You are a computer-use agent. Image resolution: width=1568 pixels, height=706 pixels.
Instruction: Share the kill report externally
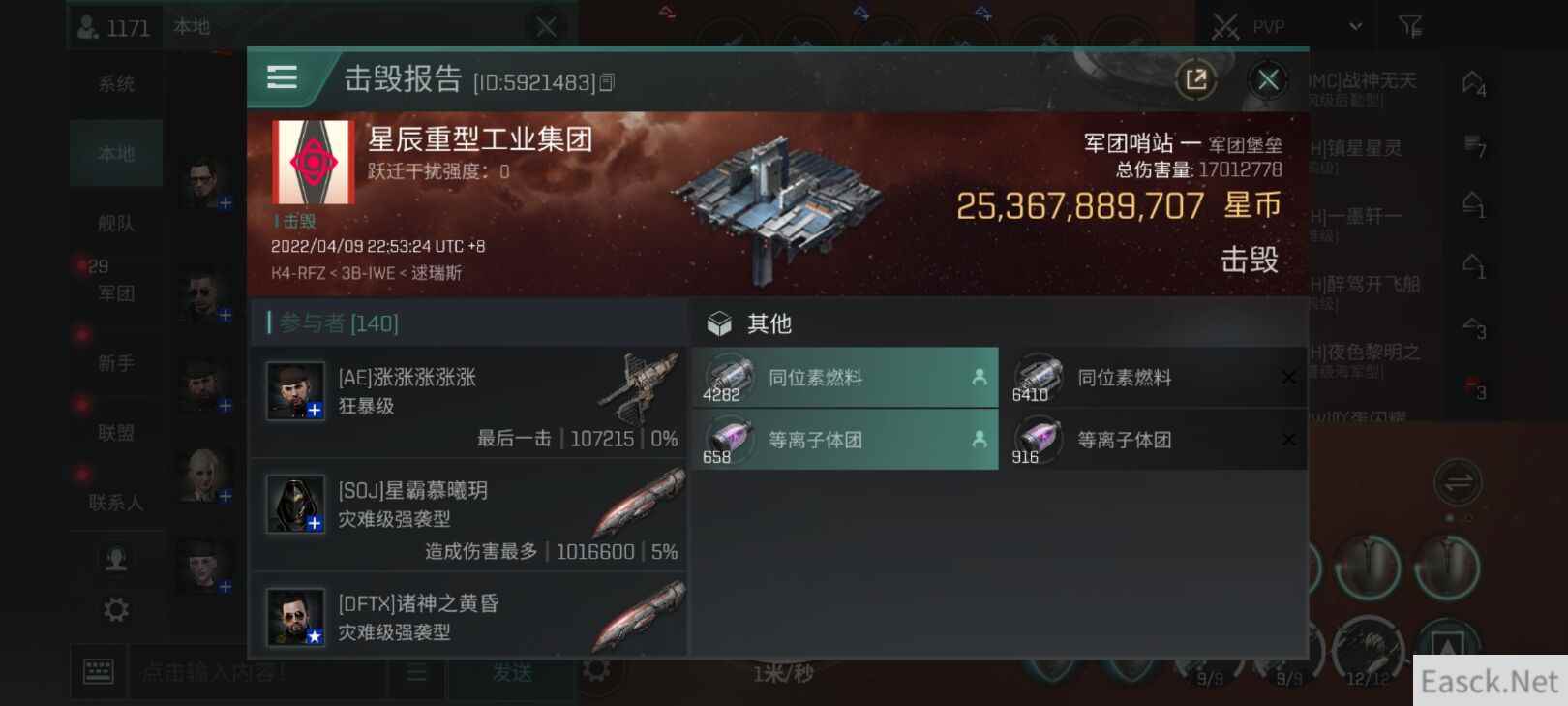point(1196,79)
